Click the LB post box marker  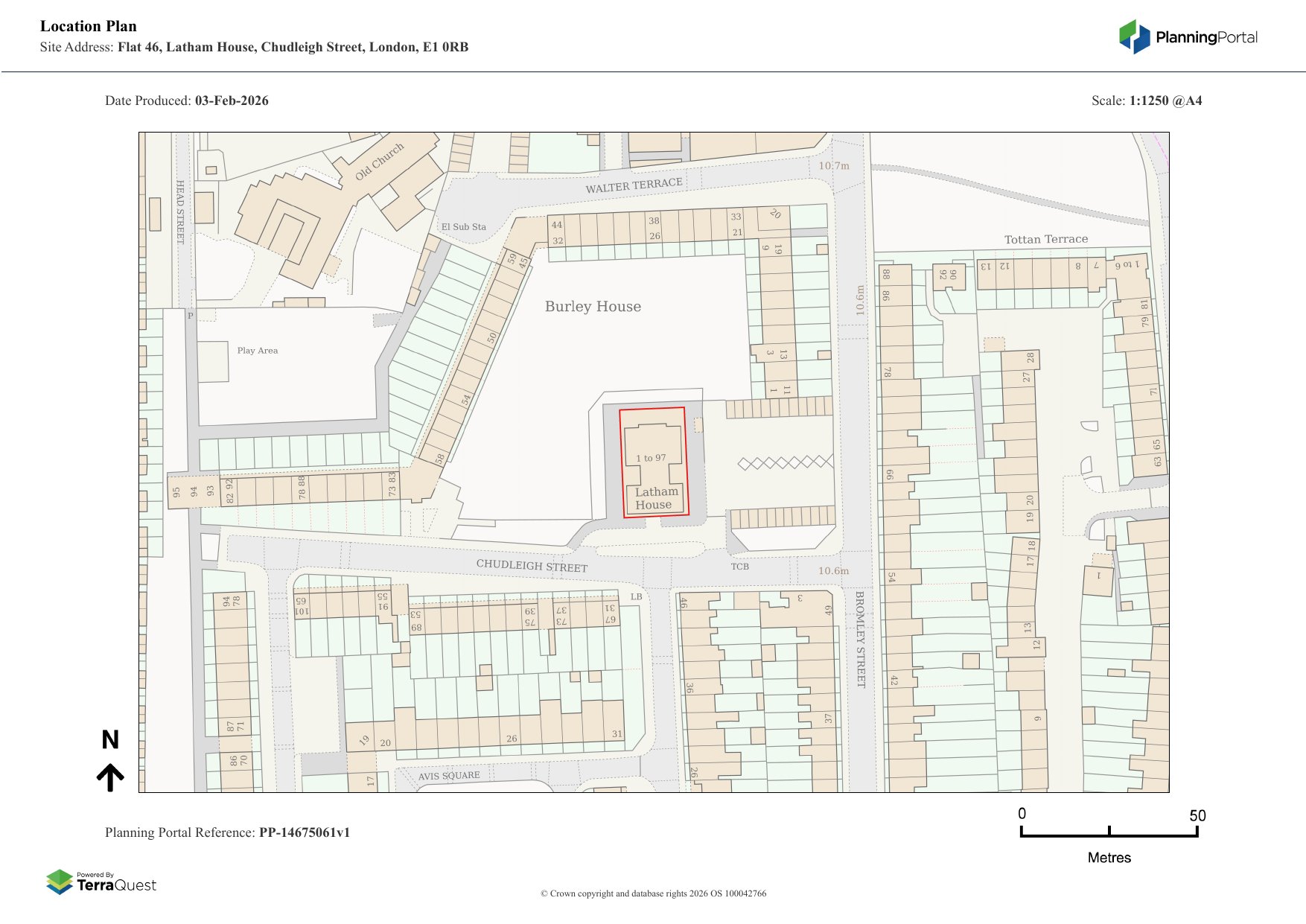coord(636,596)
